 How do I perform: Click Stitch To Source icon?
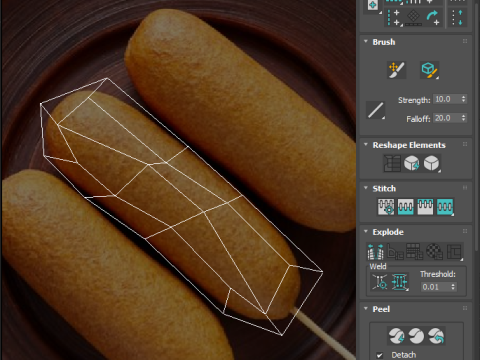coord(425,207)
